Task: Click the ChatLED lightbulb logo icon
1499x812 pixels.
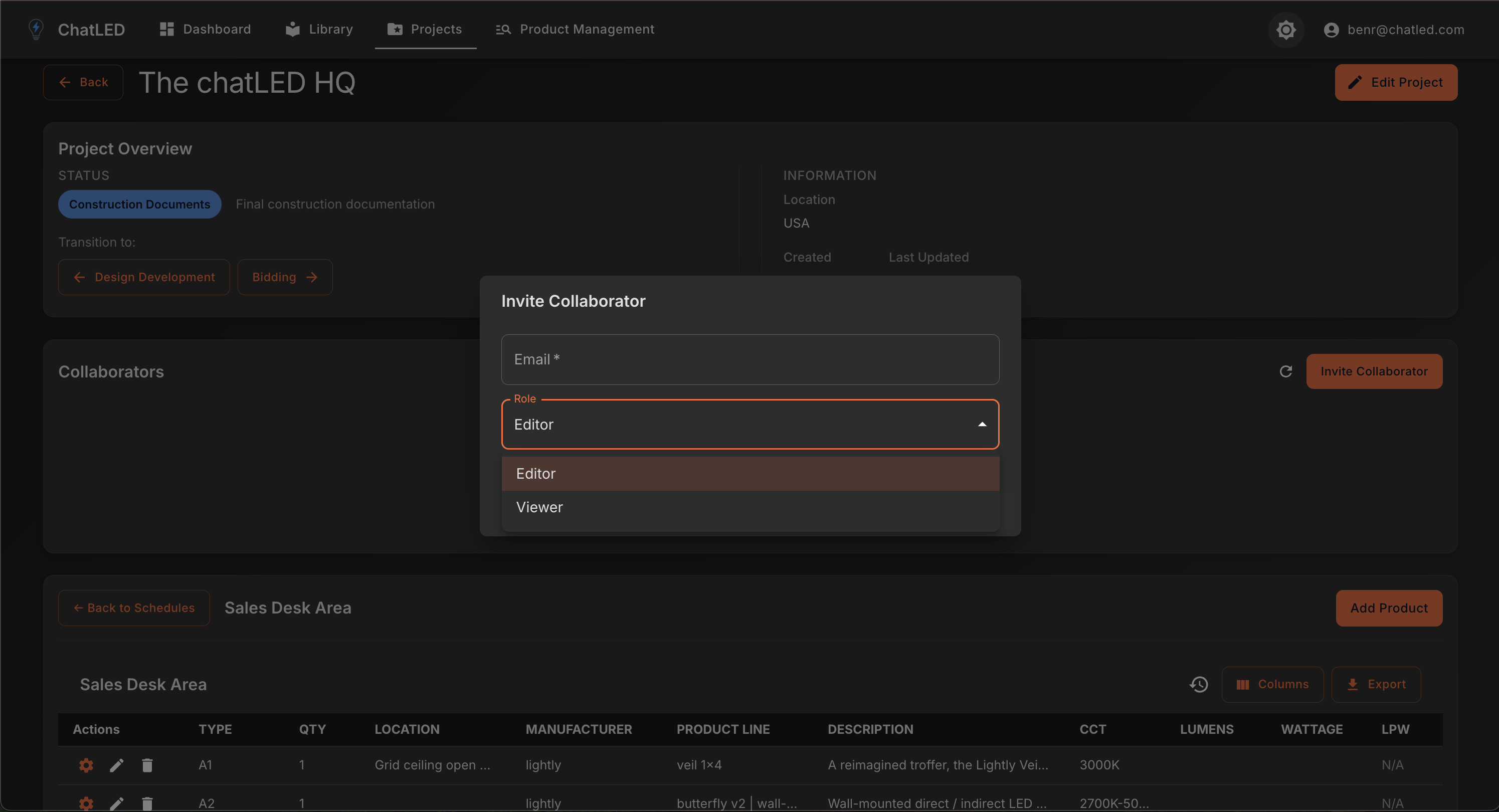Action: click(36, 29)
